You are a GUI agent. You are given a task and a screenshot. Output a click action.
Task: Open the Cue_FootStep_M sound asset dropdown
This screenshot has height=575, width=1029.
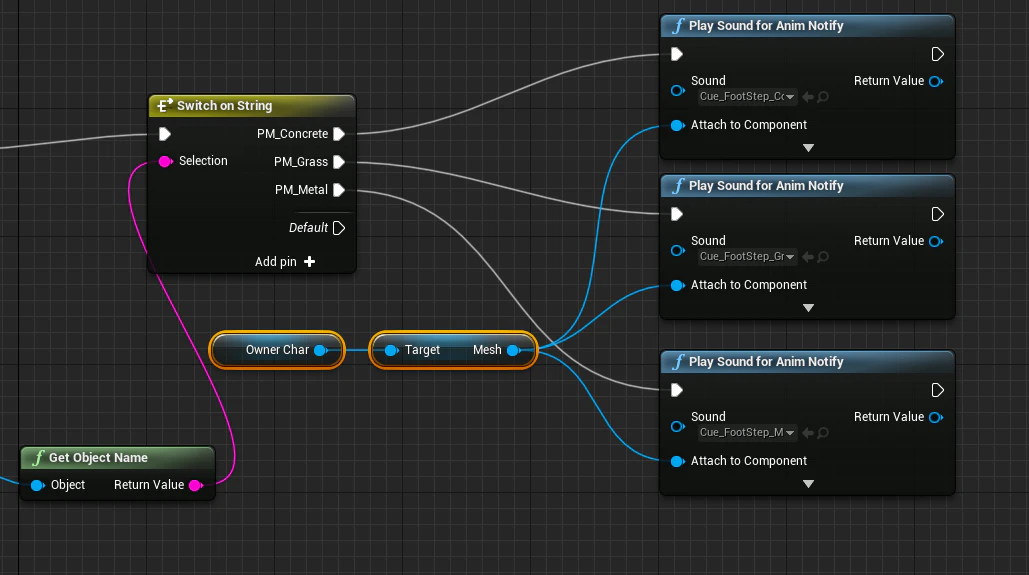(747, 433)
